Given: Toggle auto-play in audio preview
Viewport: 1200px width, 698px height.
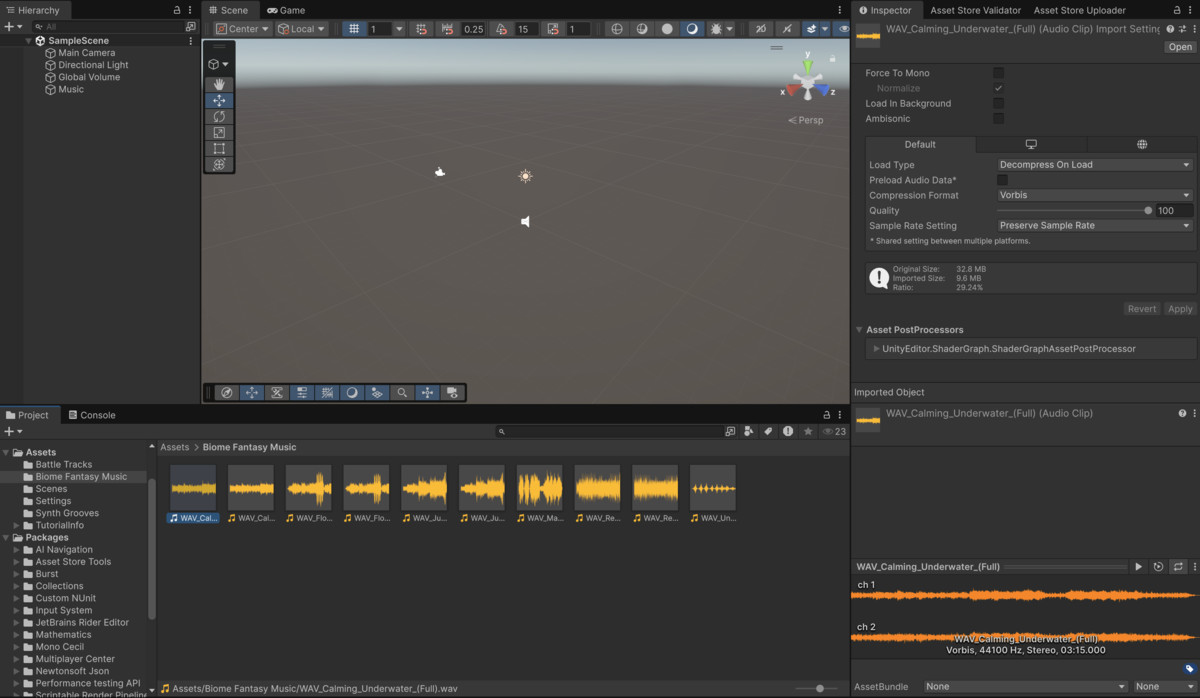Looking at the screenshot, I should click(1158, 567).
